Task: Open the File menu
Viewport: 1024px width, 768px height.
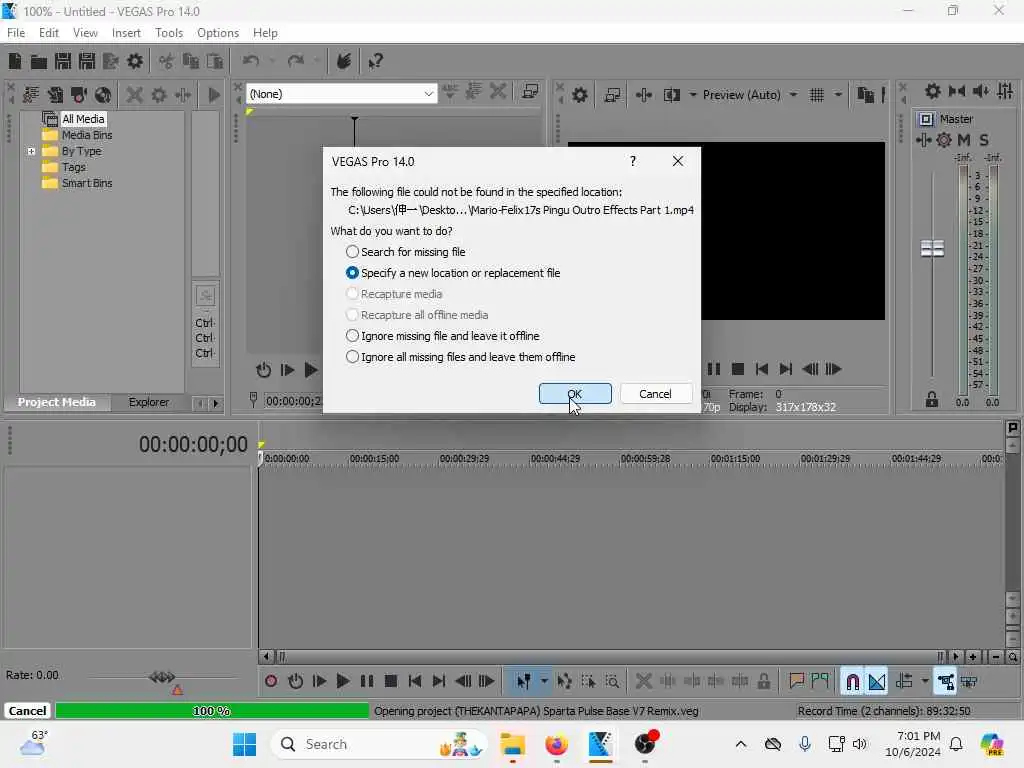Action: 16,33
